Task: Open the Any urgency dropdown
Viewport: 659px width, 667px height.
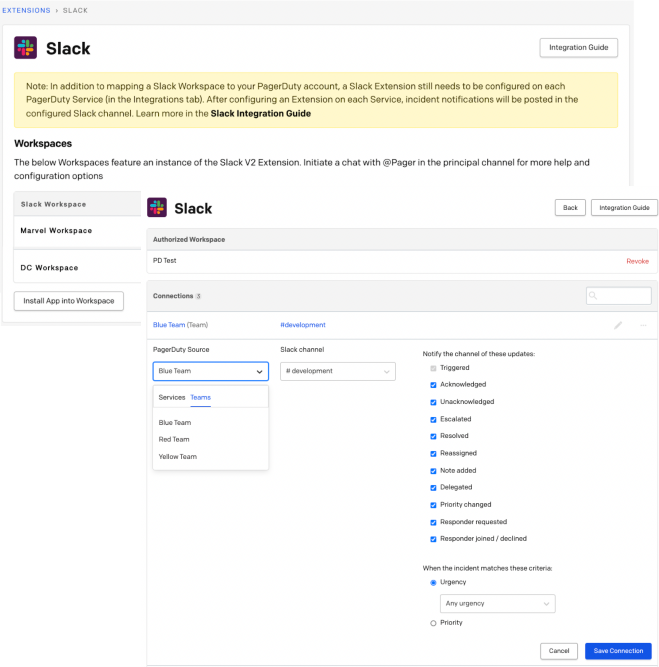Action: [x=497, y=604]
